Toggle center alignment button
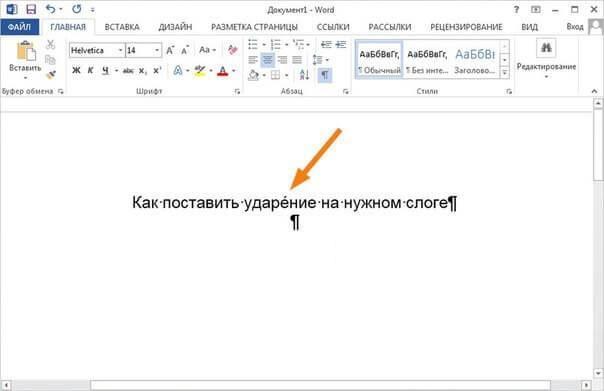Screen dimensions: 604x391 pos(268,60)
